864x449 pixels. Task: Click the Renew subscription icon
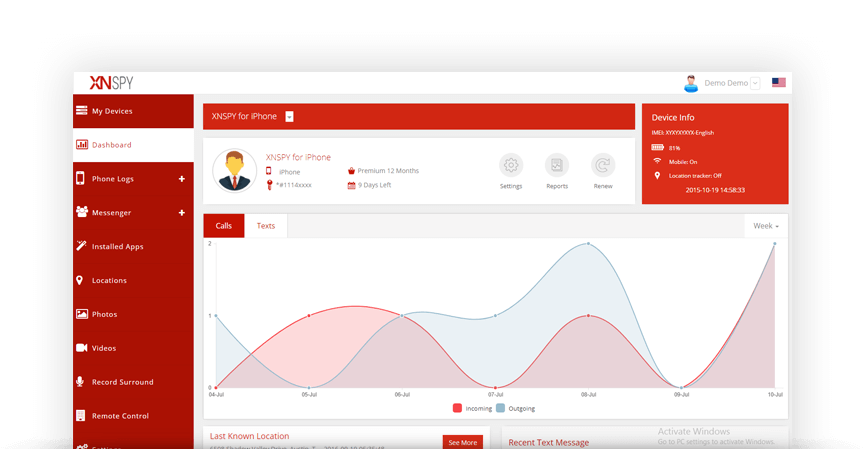tap(603, 165)
